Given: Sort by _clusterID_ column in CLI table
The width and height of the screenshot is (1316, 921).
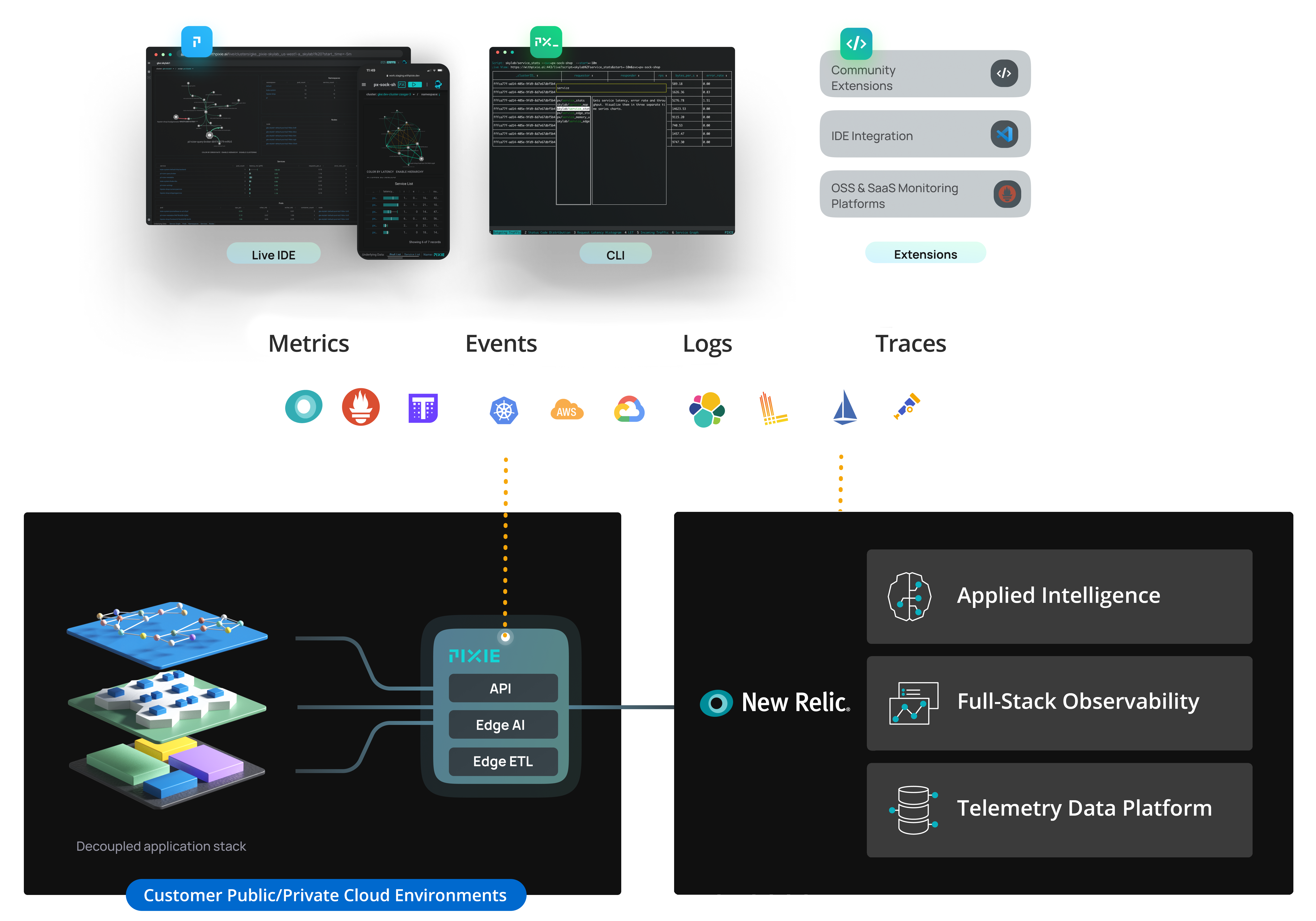Looking at the screenshot, I should click(x=527, y=76).
